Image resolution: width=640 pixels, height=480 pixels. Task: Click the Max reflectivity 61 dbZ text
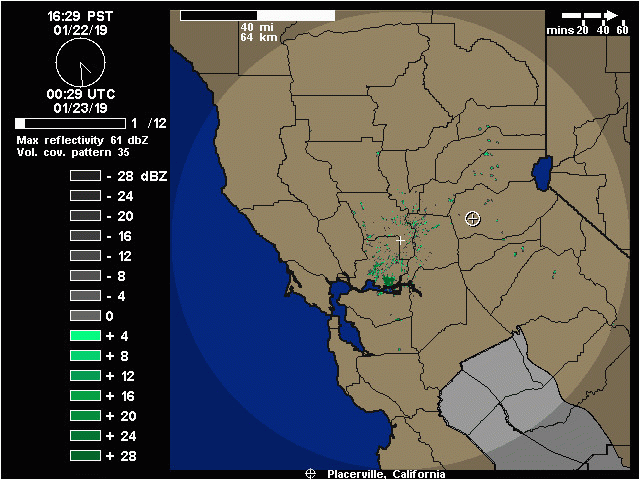(82, 140)
